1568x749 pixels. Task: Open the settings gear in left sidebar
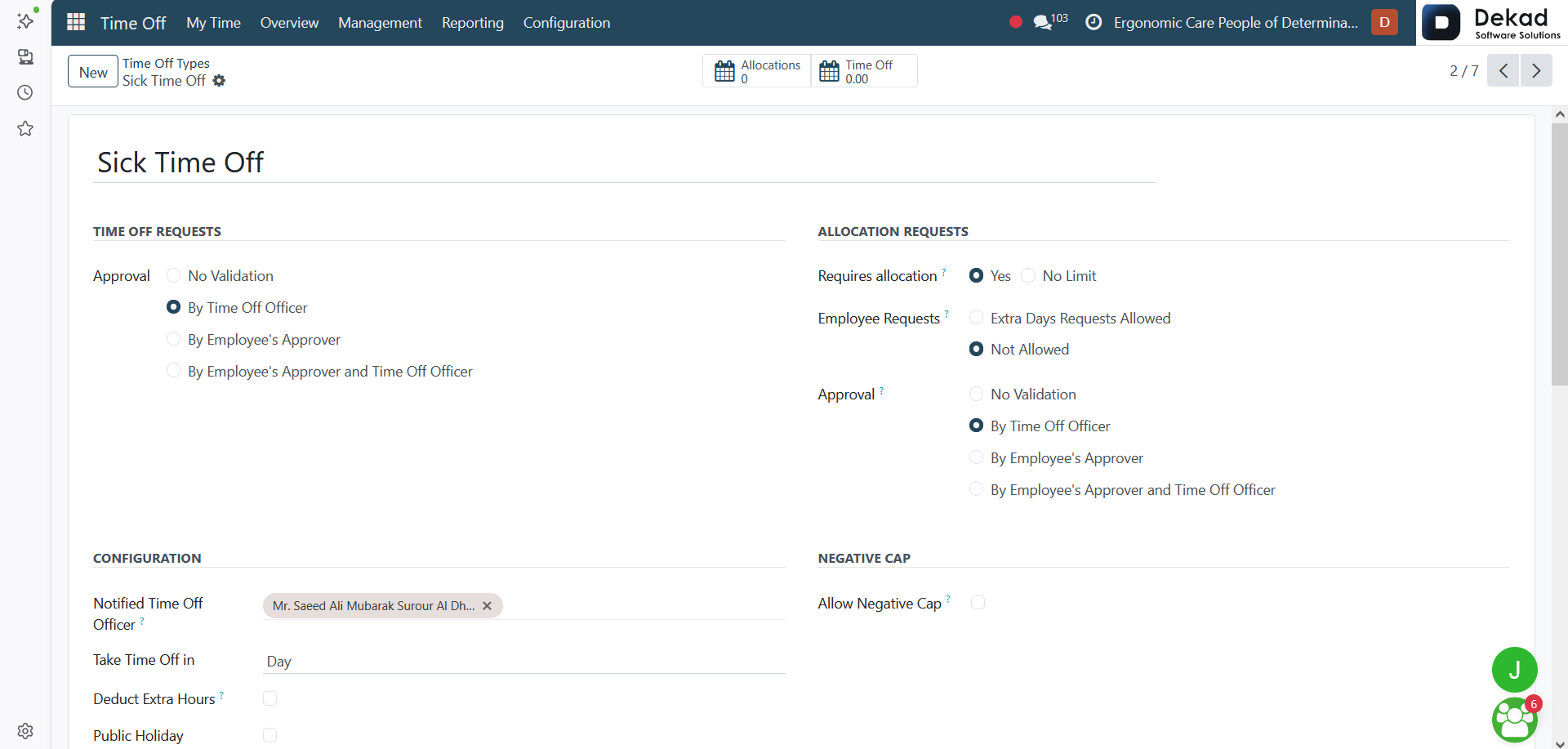[x=25, y=731]
